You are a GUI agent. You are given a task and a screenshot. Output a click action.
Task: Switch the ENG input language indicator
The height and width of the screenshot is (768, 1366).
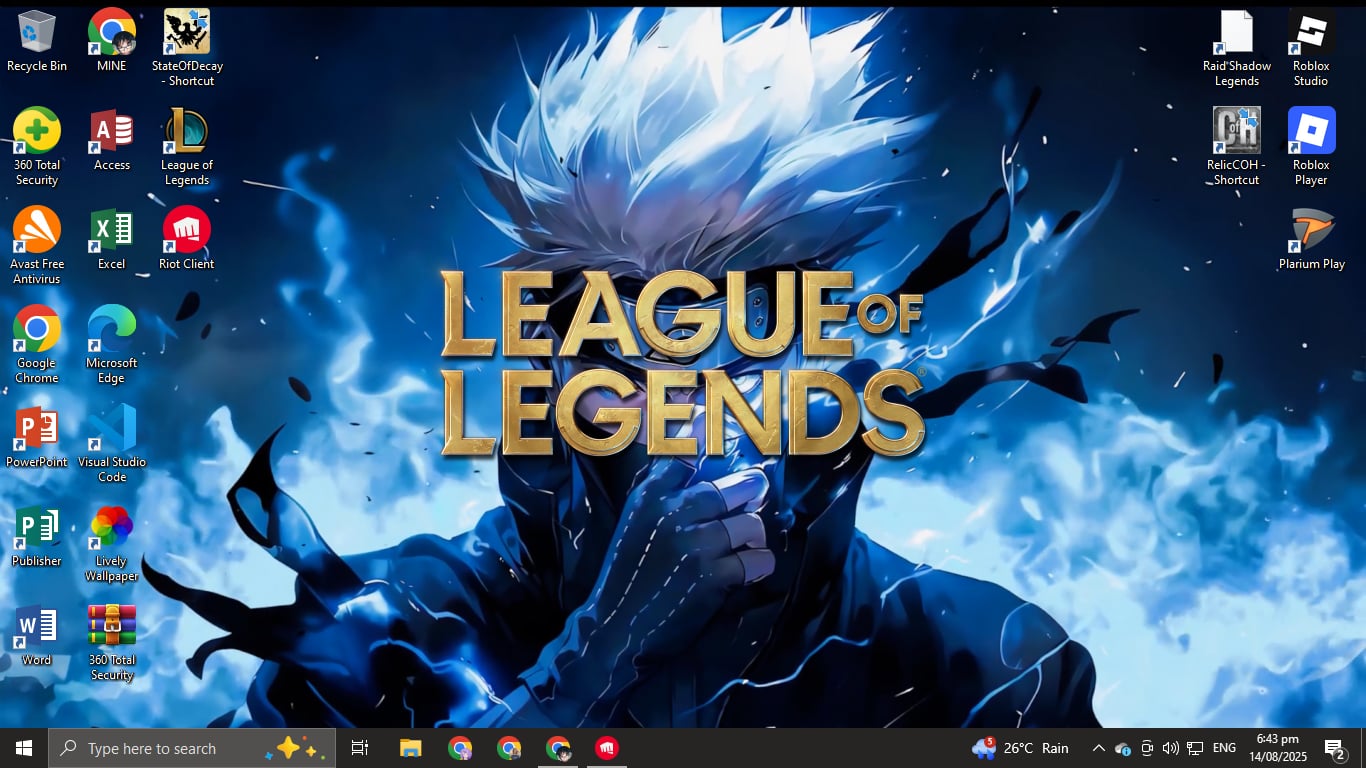point(1224,748)
